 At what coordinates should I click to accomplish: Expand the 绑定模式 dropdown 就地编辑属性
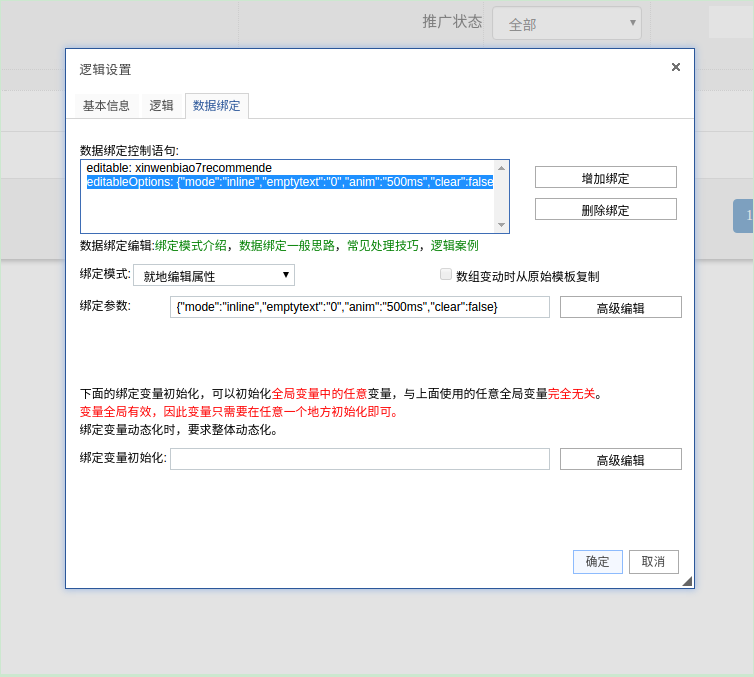tap(214, 275)
